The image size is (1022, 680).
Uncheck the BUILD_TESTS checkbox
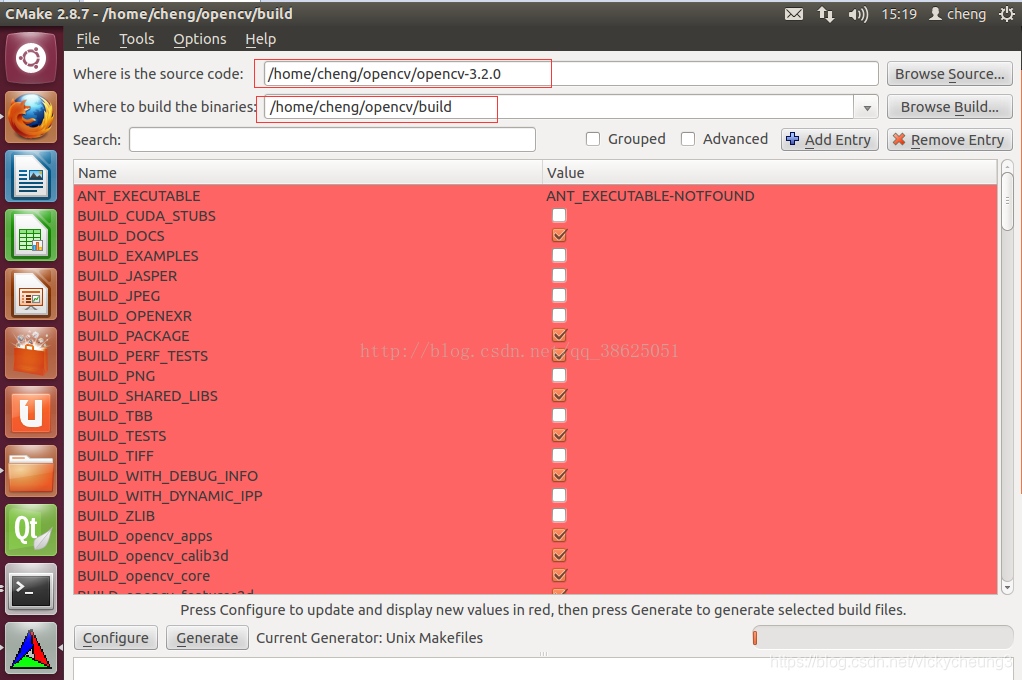point(559,435)
